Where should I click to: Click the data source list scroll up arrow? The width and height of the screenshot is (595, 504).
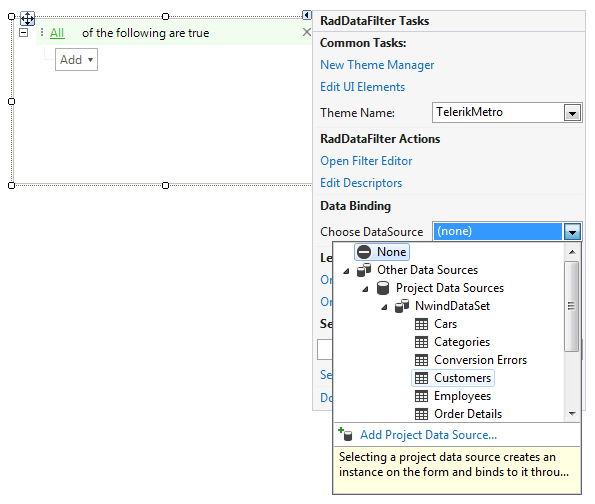[x=572, y=252]
